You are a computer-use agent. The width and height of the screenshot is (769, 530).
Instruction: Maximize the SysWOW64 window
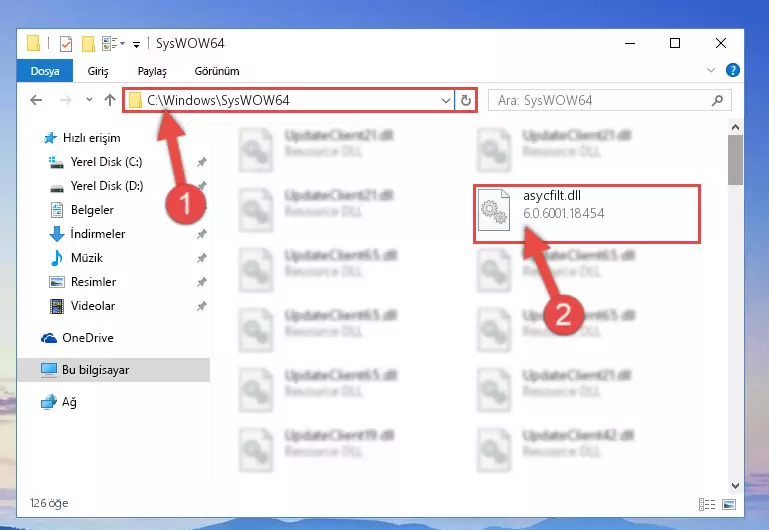coord(675,43)
